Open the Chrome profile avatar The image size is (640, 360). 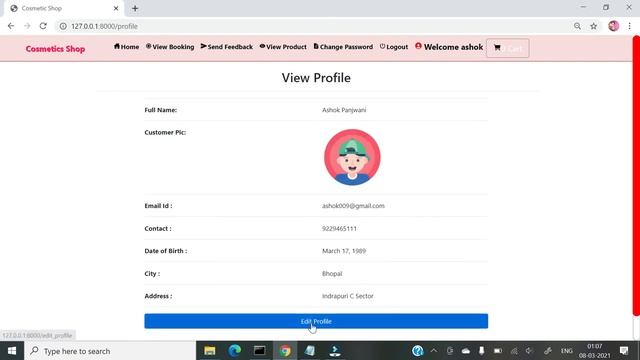pos(613,26)
